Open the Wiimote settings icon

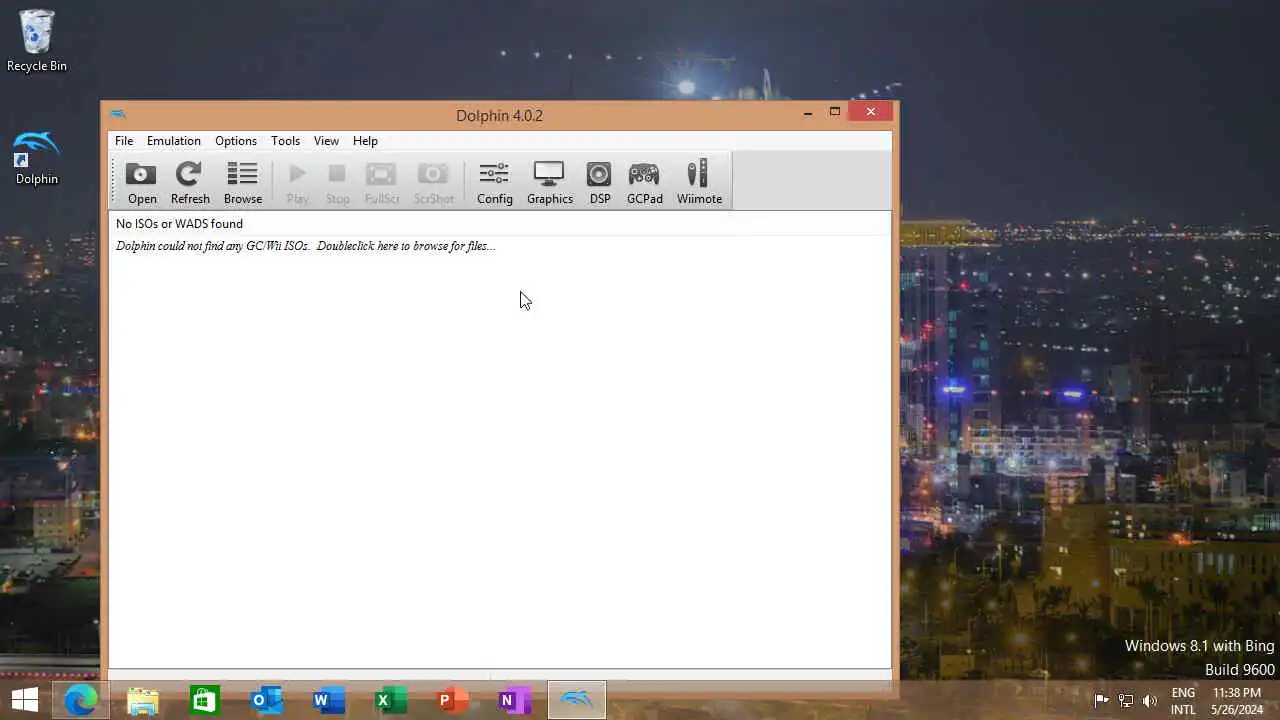click(699, 183)
